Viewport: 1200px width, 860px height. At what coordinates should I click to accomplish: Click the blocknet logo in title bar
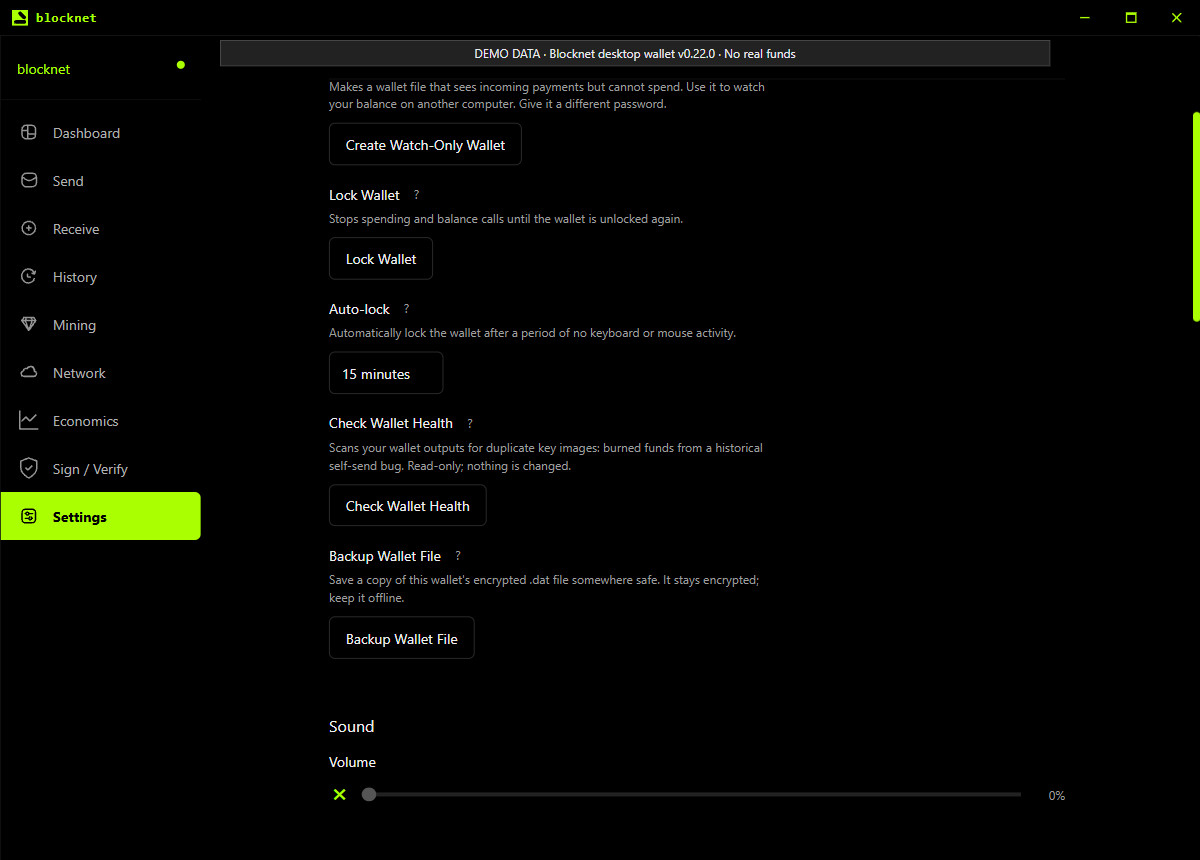pos(20,18)
